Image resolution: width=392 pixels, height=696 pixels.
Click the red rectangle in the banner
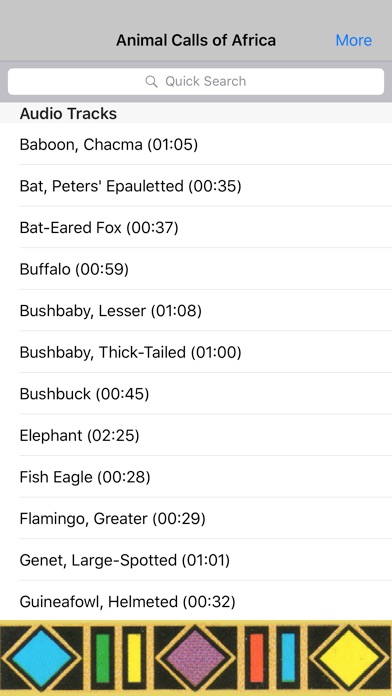tap(257, 658)
